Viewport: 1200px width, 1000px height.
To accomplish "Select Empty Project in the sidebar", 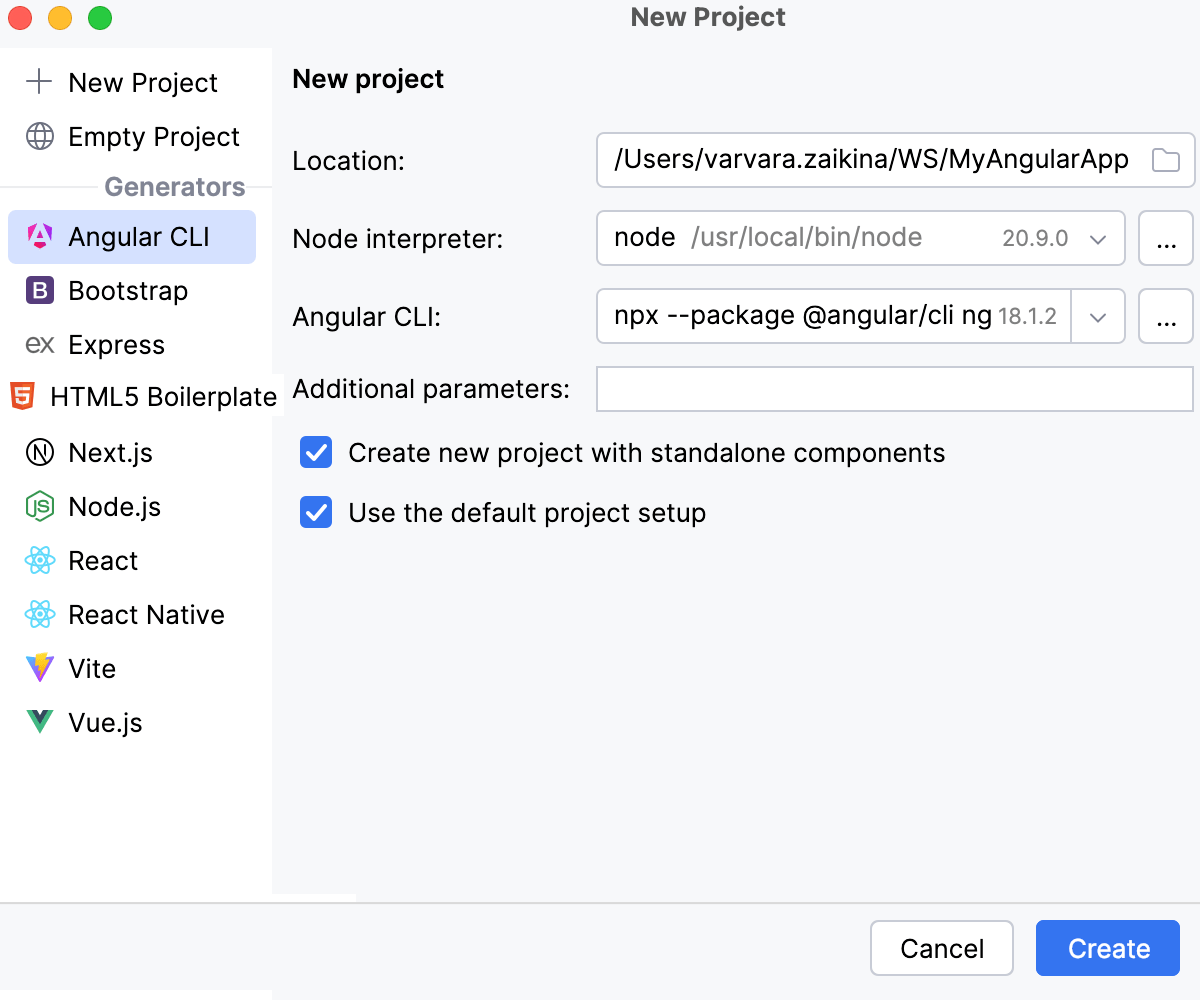I will click(153, 137).
